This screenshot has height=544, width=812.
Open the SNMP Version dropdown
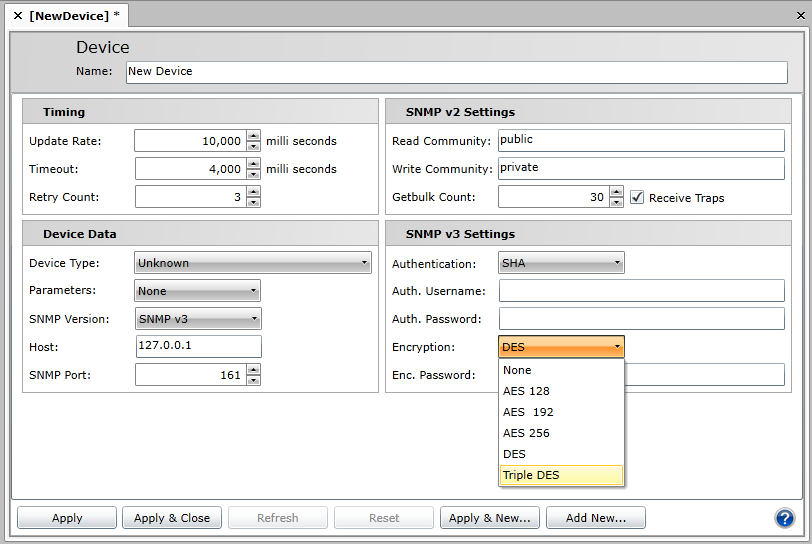coord(197,319)
